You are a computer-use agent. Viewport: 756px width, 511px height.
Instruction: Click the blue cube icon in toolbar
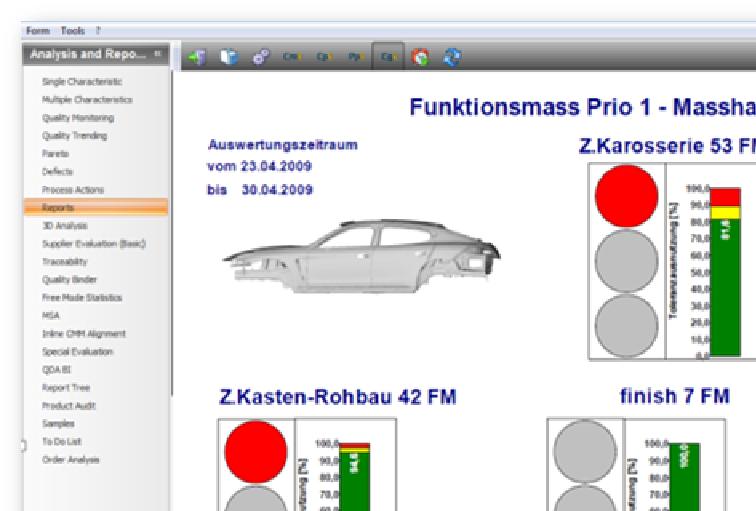[229, 57]
